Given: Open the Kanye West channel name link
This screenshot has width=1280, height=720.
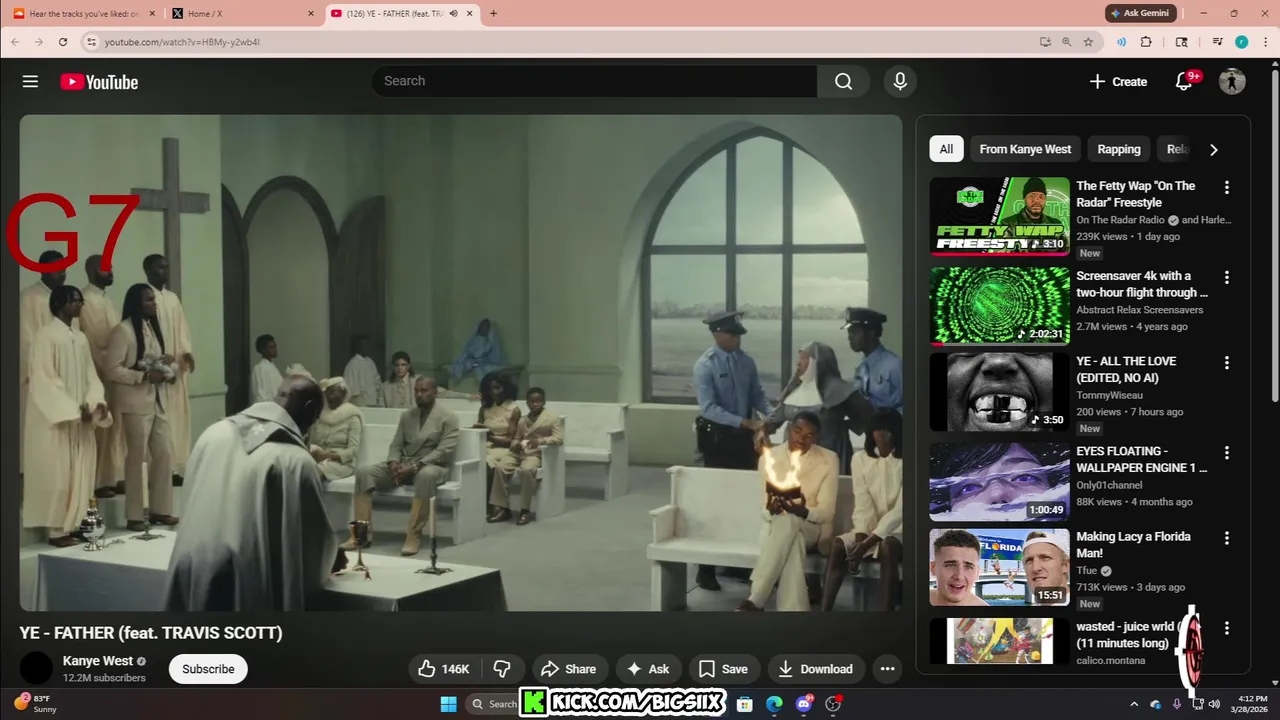Looking at the screenshot, I should click(98, 661).
